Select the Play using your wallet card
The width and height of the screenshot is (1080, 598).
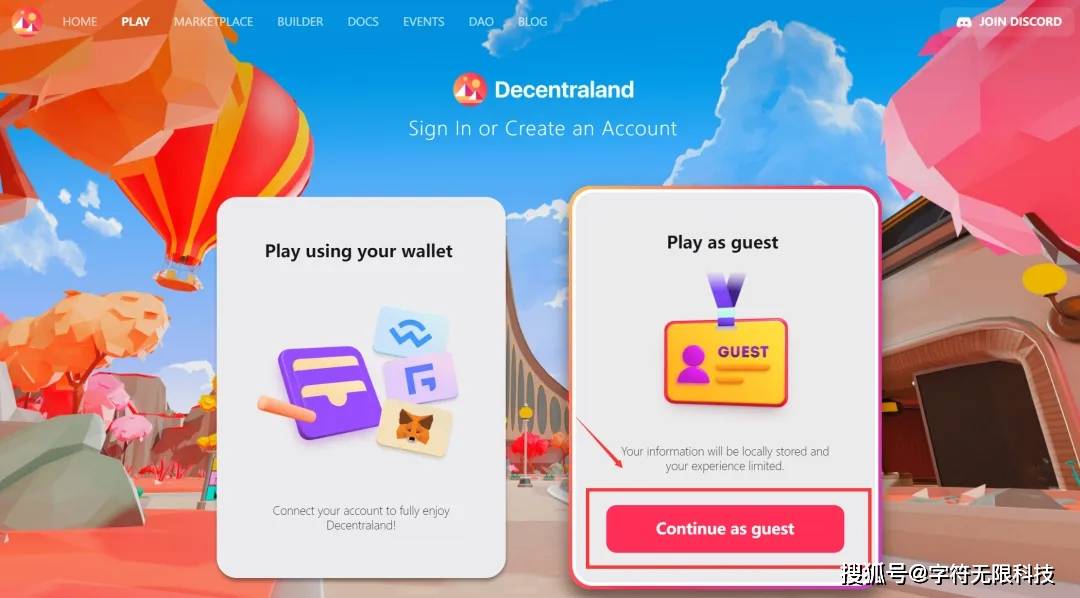(x=361, y=387)
